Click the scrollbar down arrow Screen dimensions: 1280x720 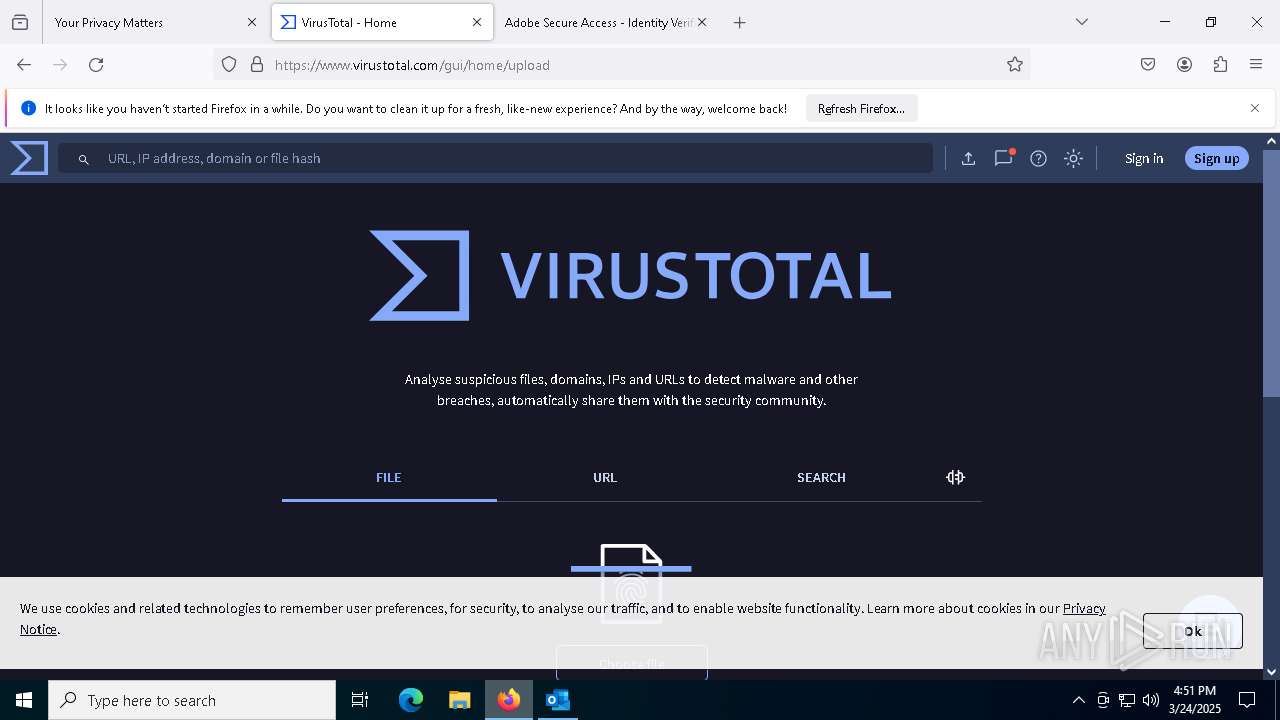pyautogui.click(x=1271, y=671)
